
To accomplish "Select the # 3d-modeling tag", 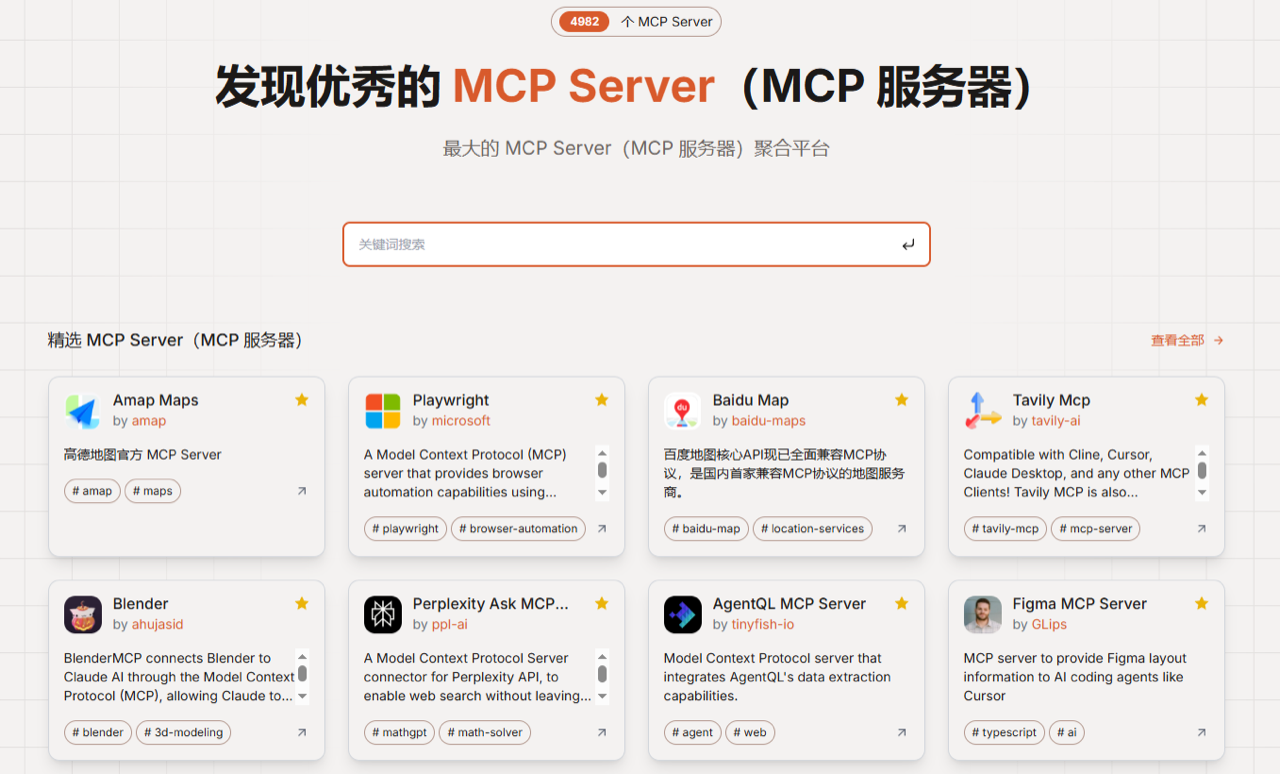I will (183, 733).
